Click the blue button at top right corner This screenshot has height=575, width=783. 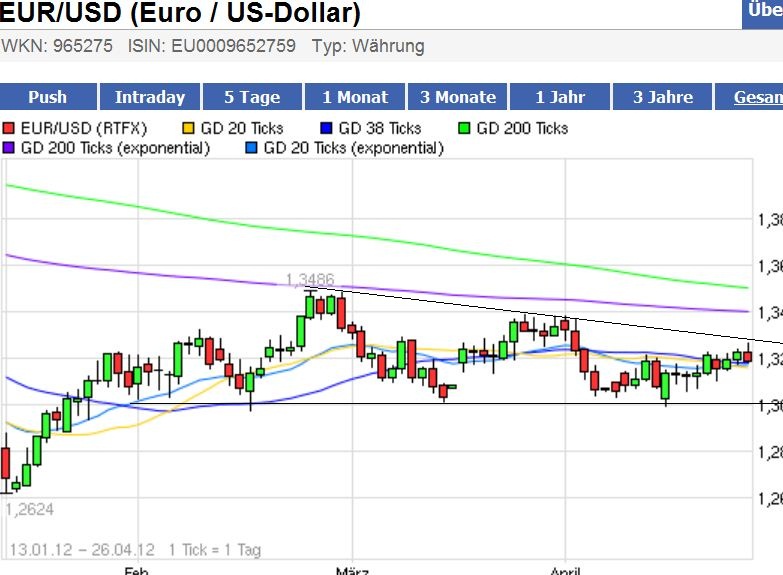(763, 13)
